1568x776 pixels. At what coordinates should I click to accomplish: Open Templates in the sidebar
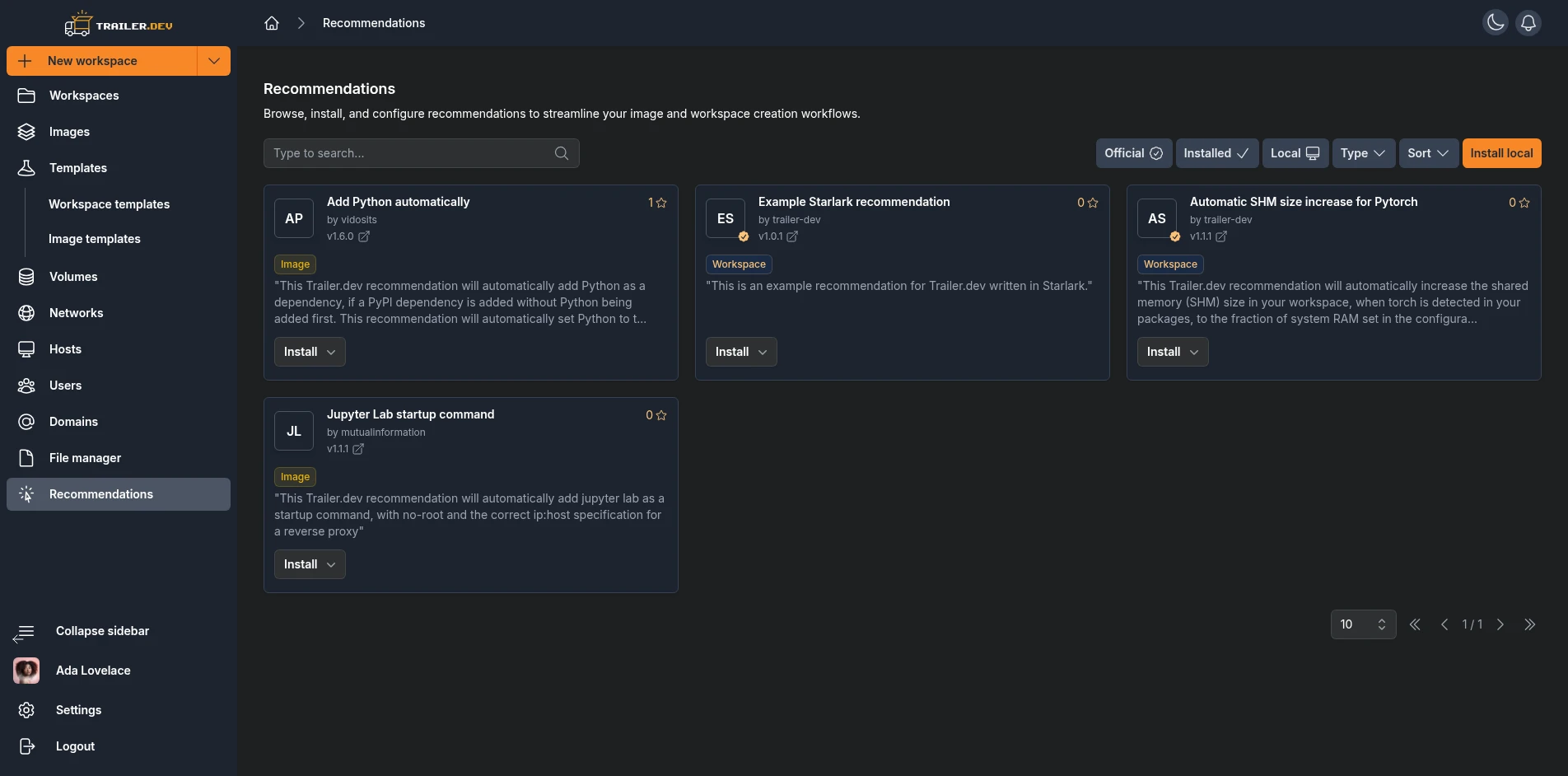119,168
